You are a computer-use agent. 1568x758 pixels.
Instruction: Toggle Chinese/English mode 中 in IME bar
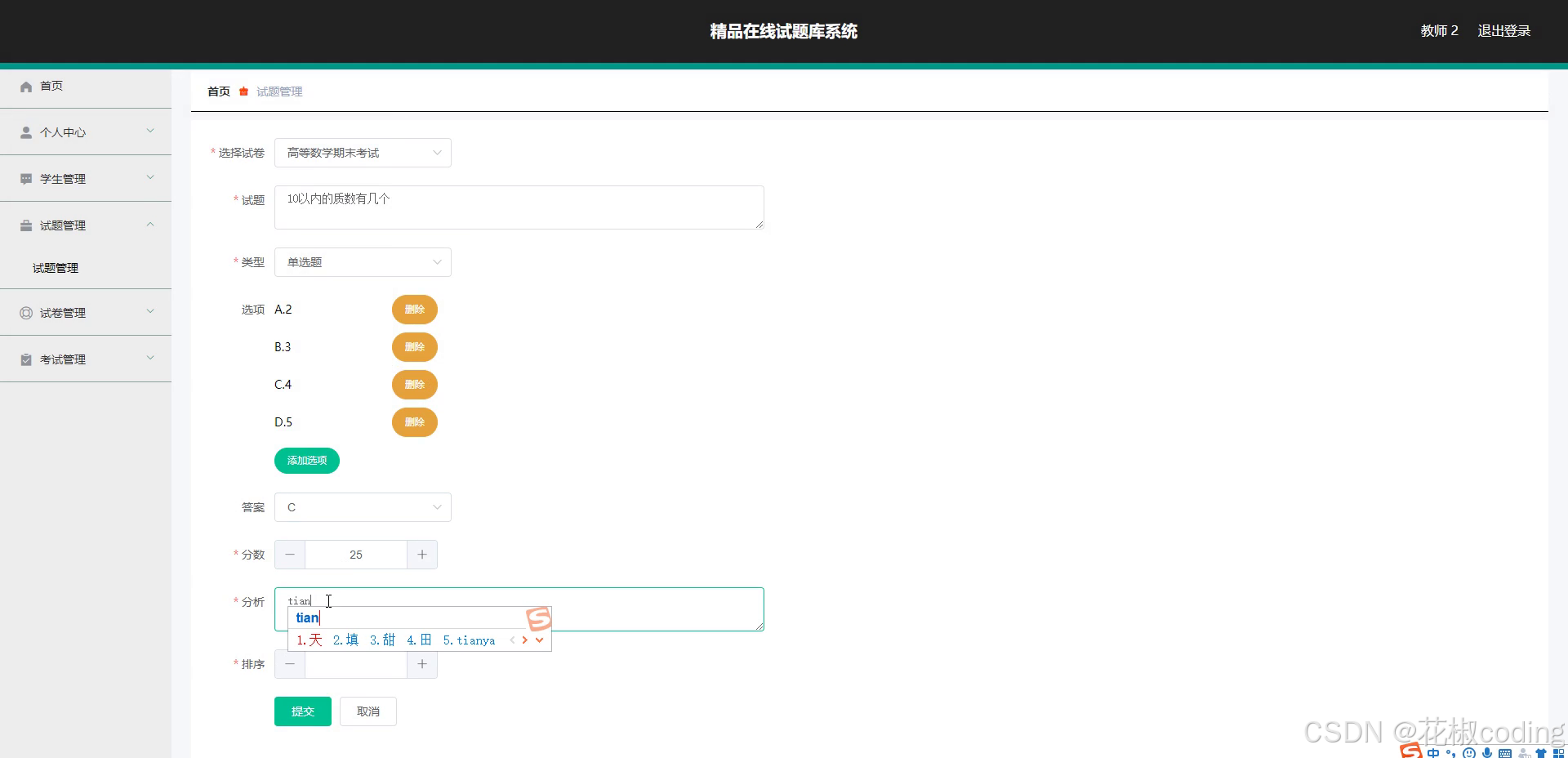(x=1433, y=753)
